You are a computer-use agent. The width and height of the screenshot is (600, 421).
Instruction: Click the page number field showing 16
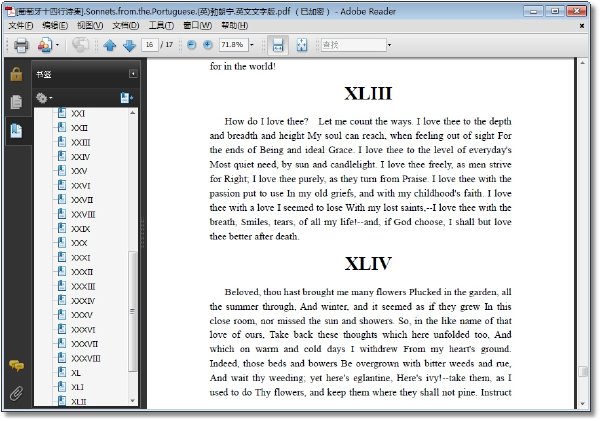[x=149, y=45]
